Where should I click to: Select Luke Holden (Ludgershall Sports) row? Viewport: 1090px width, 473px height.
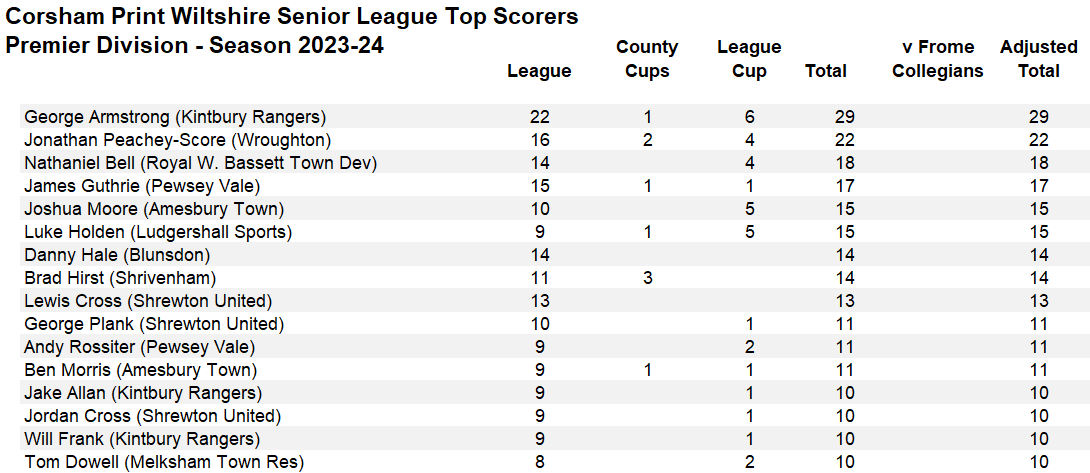click(x=158, y=232)
